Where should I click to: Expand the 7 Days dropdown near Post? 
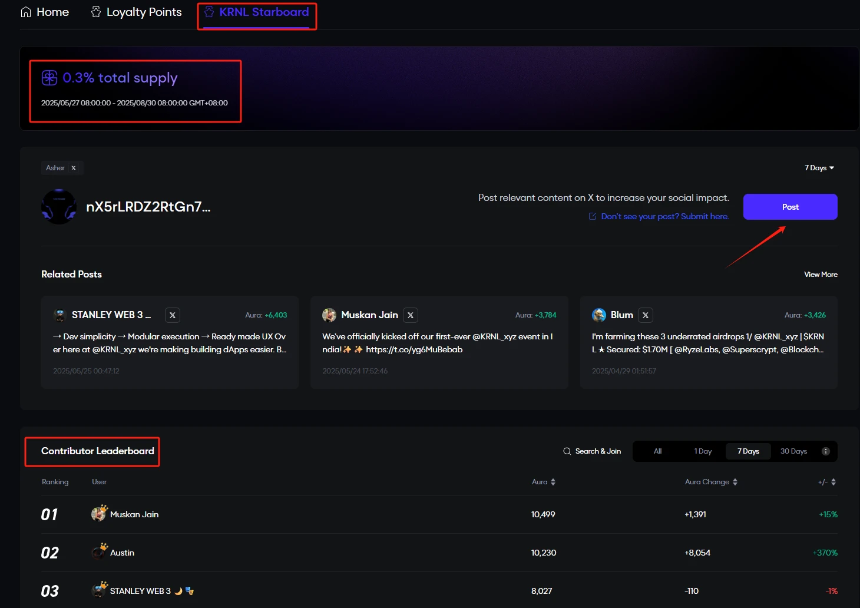820,168
